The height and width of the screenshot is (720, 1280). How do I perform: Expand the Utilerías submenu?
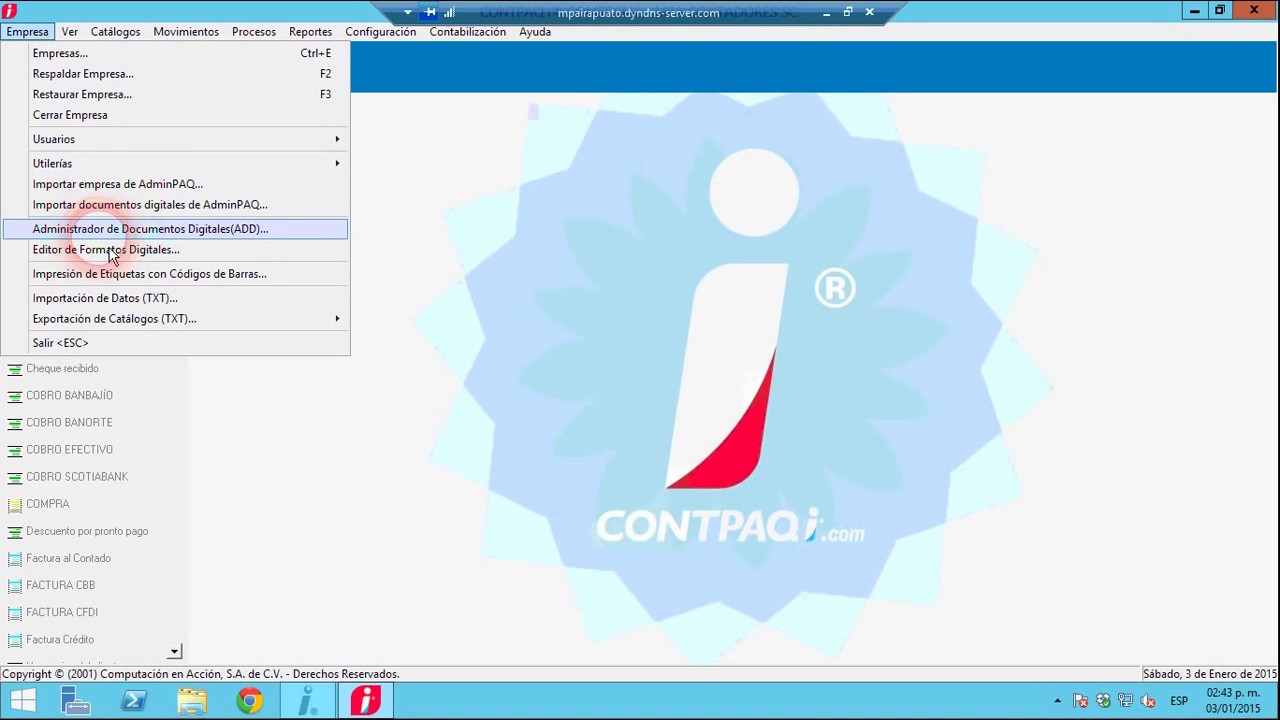(x=175, y=163)
